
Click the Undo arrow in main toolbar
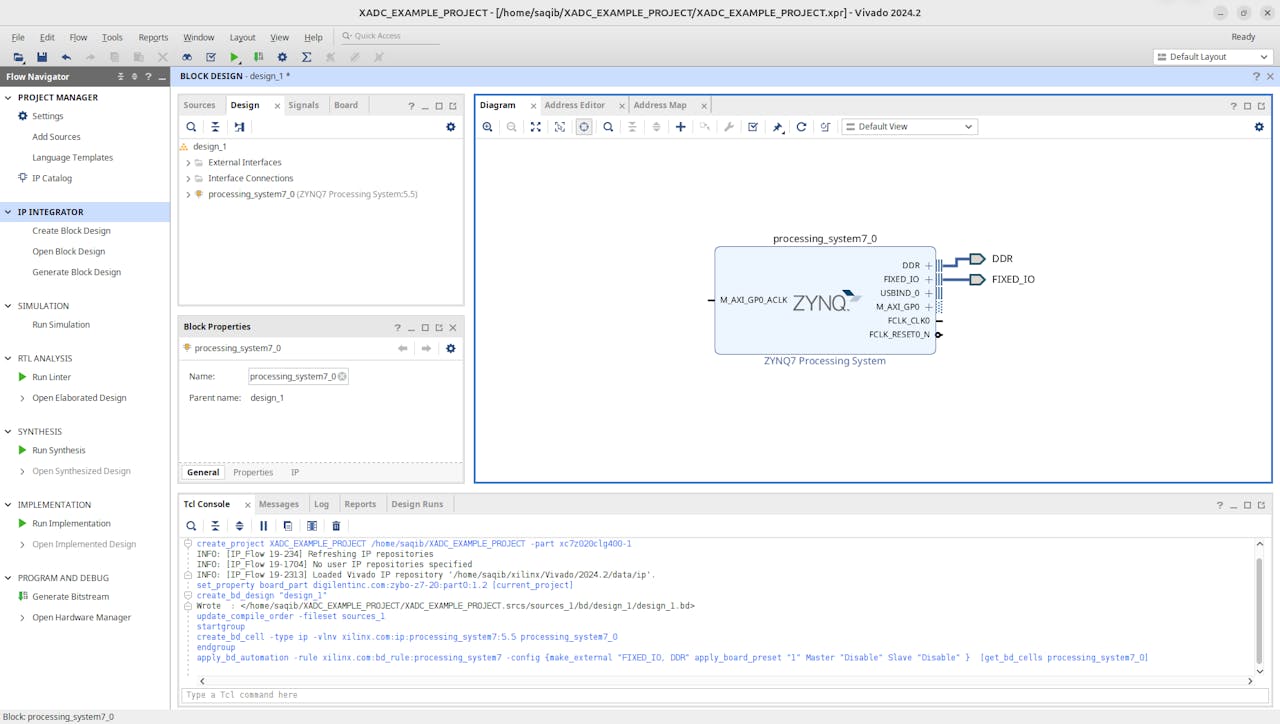tap(66, 57)
